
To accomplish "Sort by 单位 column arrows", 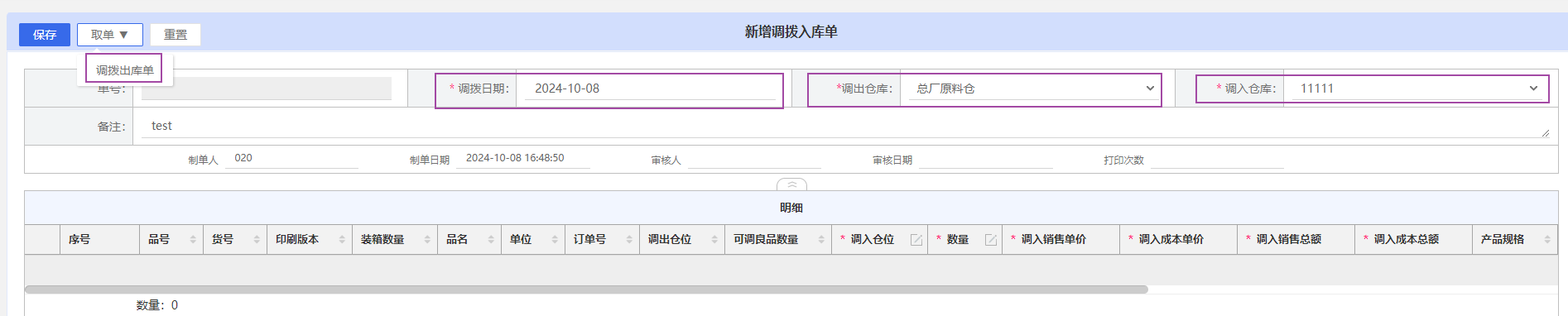I will pyautogui.click(x=555, y=240).
